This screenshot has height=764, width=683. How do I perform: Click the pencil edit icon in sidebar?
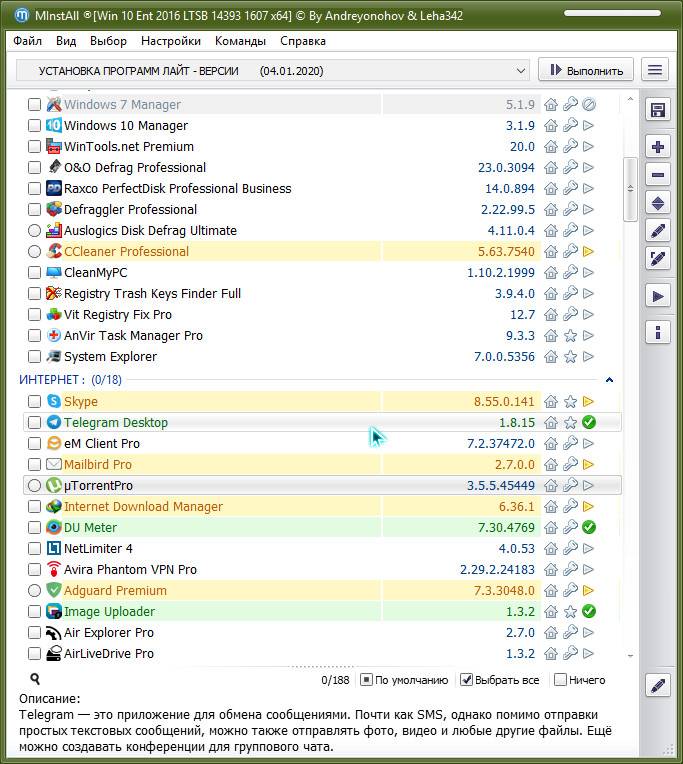658,230
